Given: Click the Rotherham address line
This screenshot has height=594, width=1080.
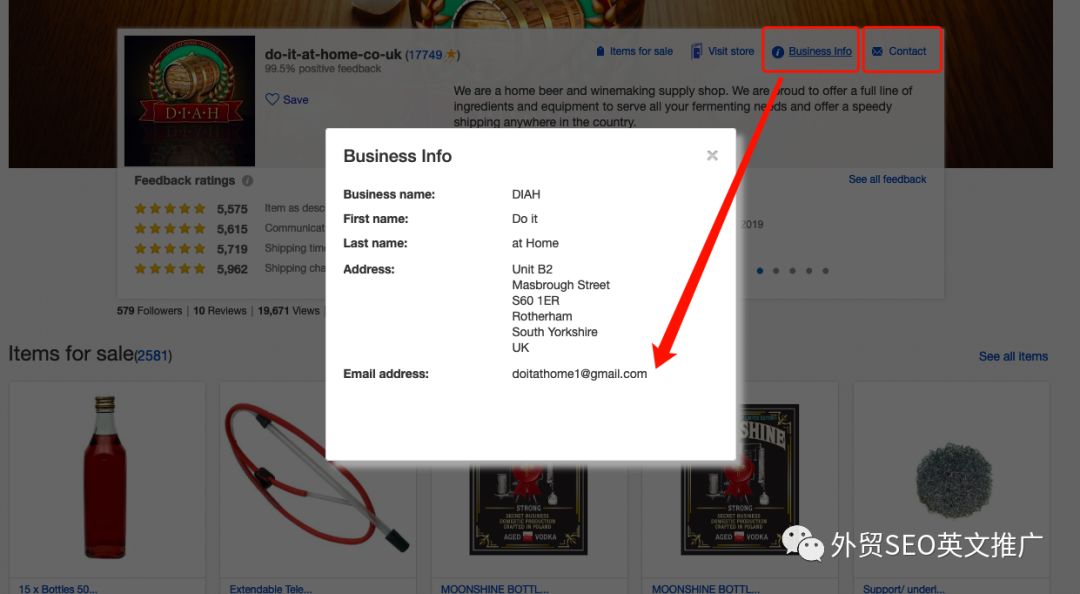Looking at the screenshot, I should pyautogui.click(x=541, y=316).
